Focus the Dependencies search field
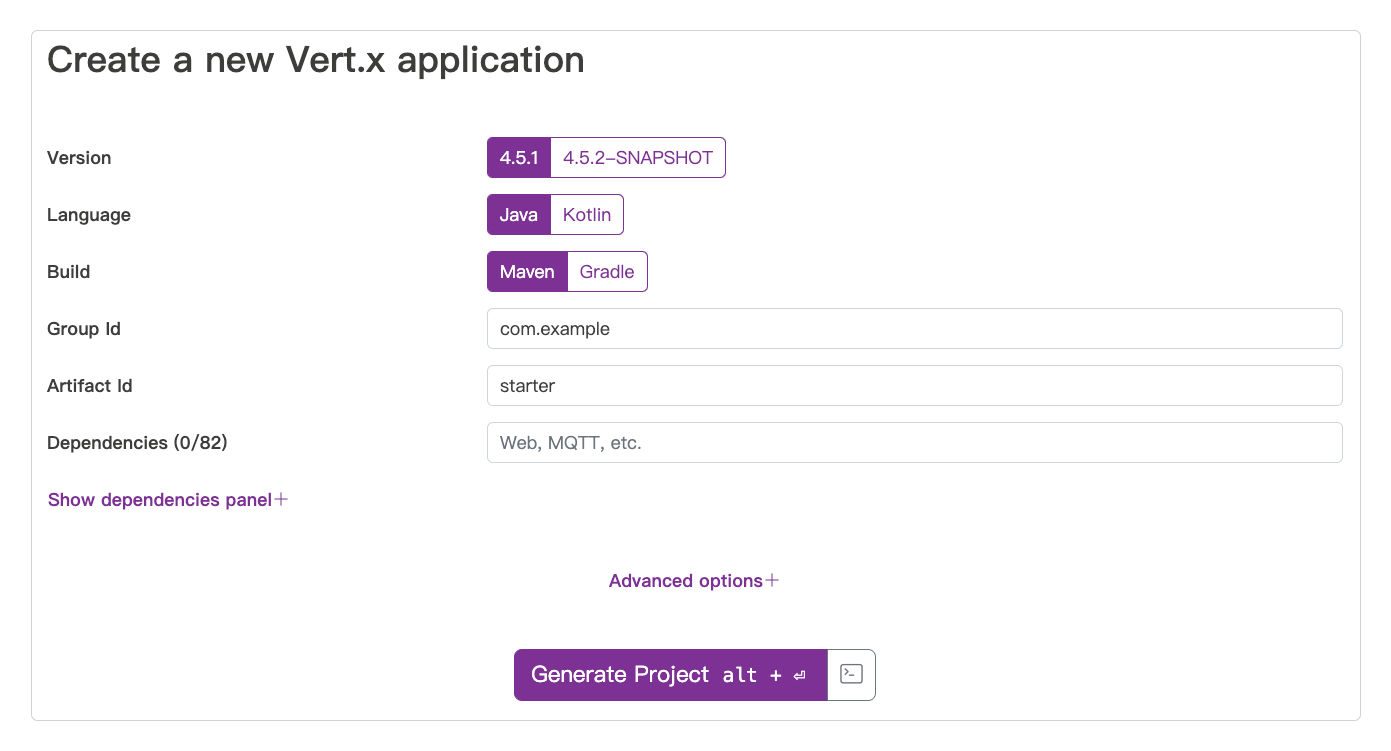This screenshot has height=751, width=1391. point(914,443)
